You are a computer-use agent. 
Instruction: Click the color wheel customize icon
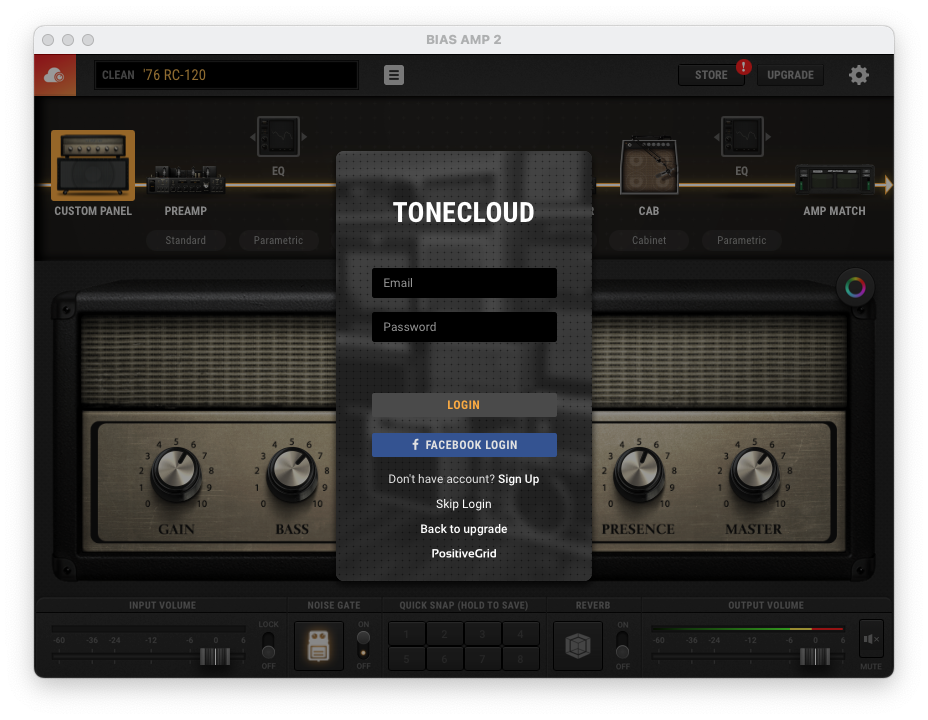click(x=855, y=288)
